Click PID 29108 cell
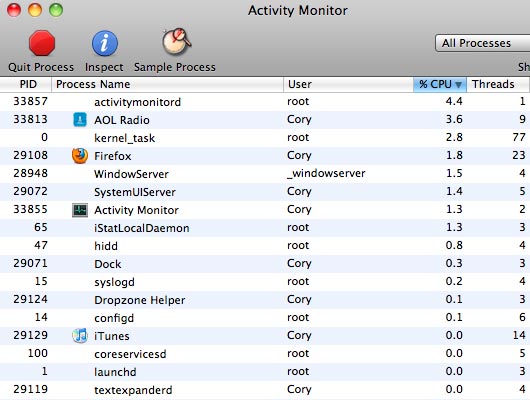Screen dimensions: 530x400 [x=30, y=155]
